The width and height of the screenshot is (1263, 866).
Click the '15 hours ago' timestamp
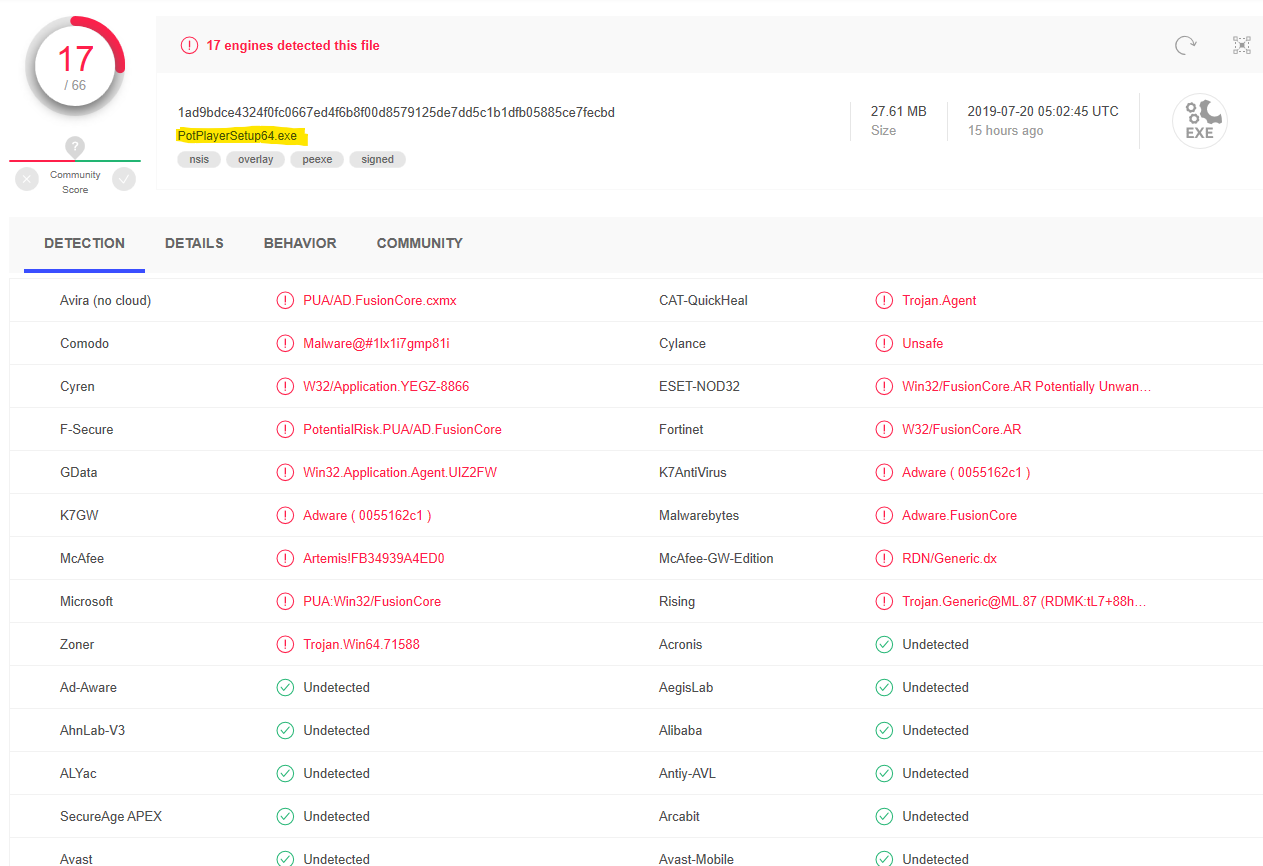[1005, 131]
